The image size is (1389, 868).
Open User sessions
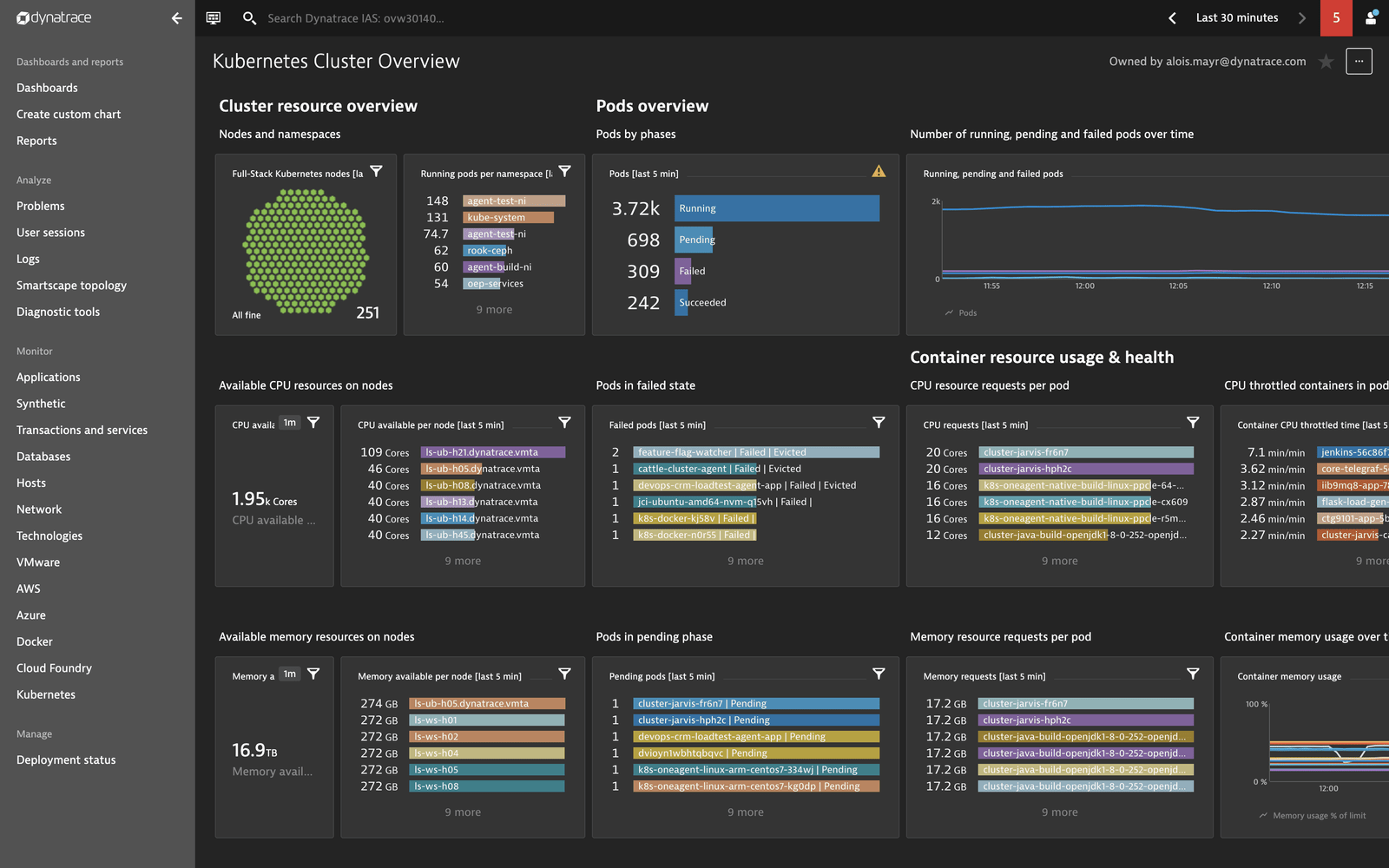(x=50, y=233)
